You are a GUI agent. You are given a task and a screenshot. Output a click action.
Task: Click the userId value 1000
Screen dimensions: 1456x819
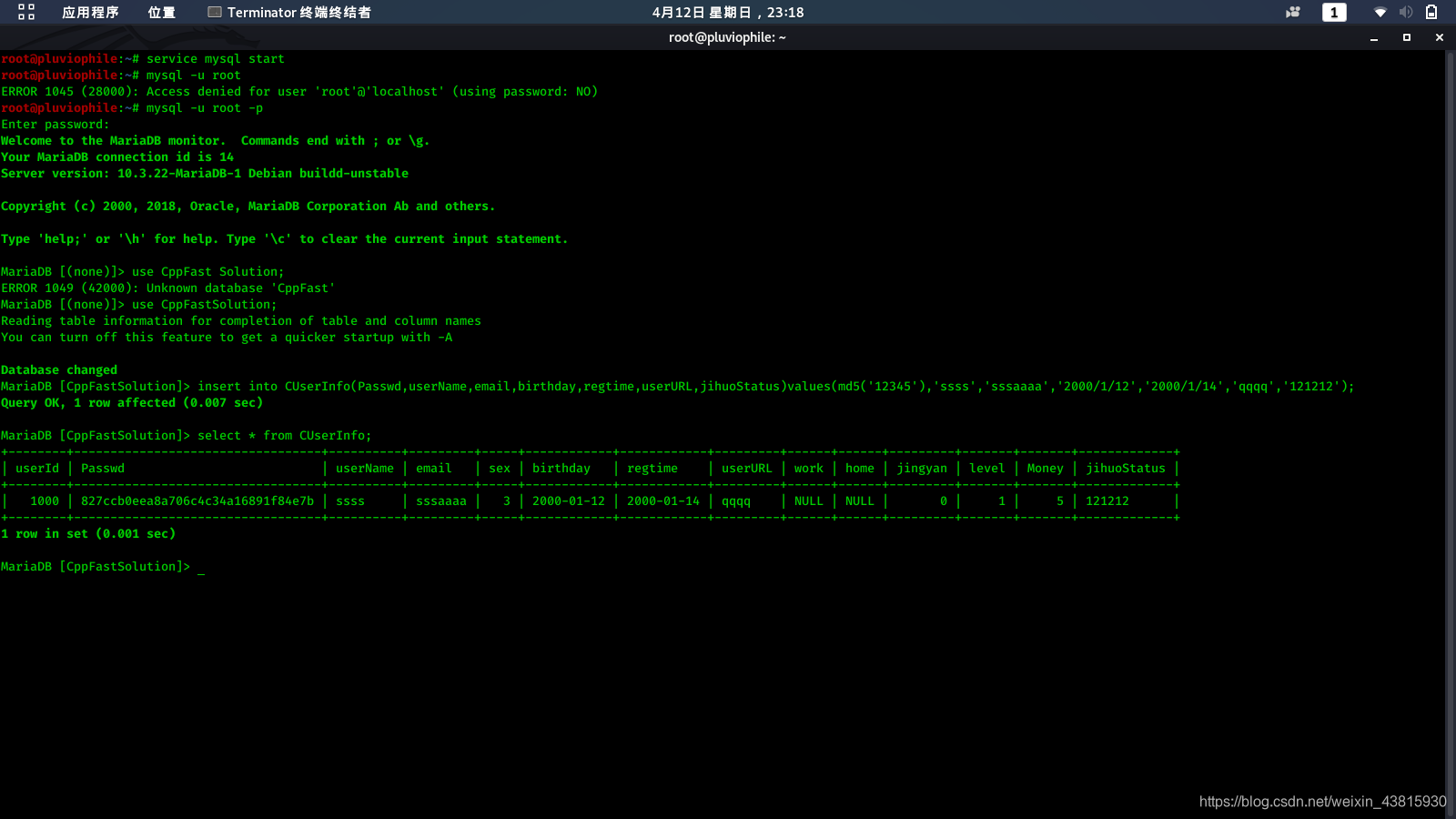click(x=45, y=501)
